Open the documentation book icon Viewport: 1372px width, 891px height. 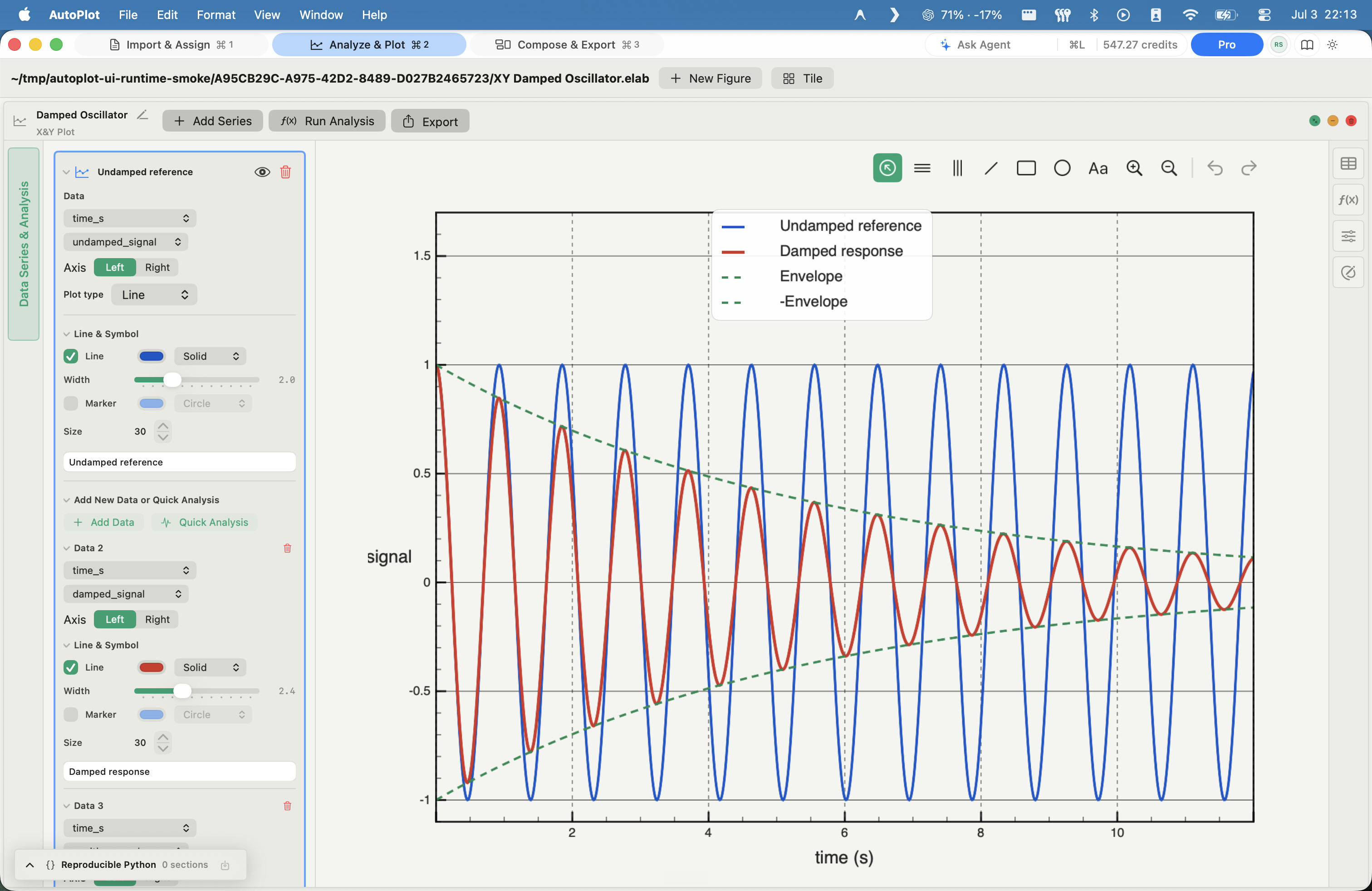coord(1307,44)
